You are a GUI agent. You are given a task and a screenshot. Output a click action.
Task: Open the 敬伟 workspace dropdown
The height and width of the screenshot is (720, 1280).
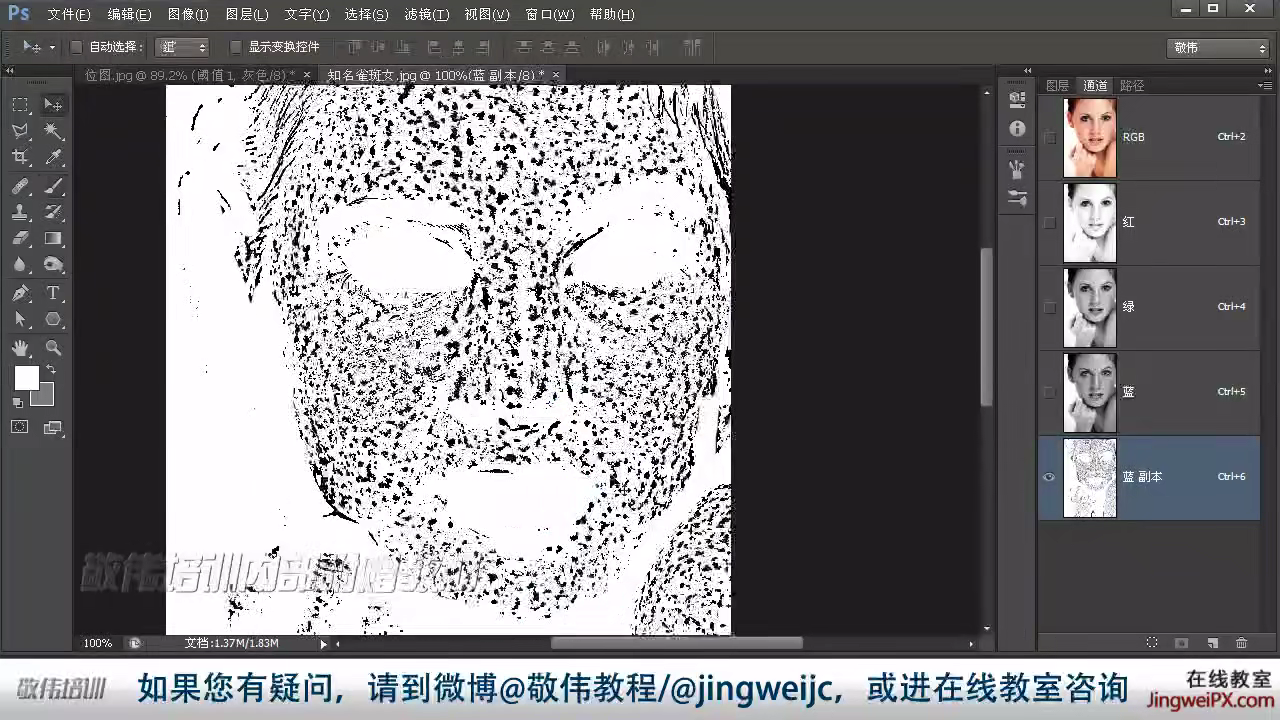pyautogui.click(x=1218, y=48)
